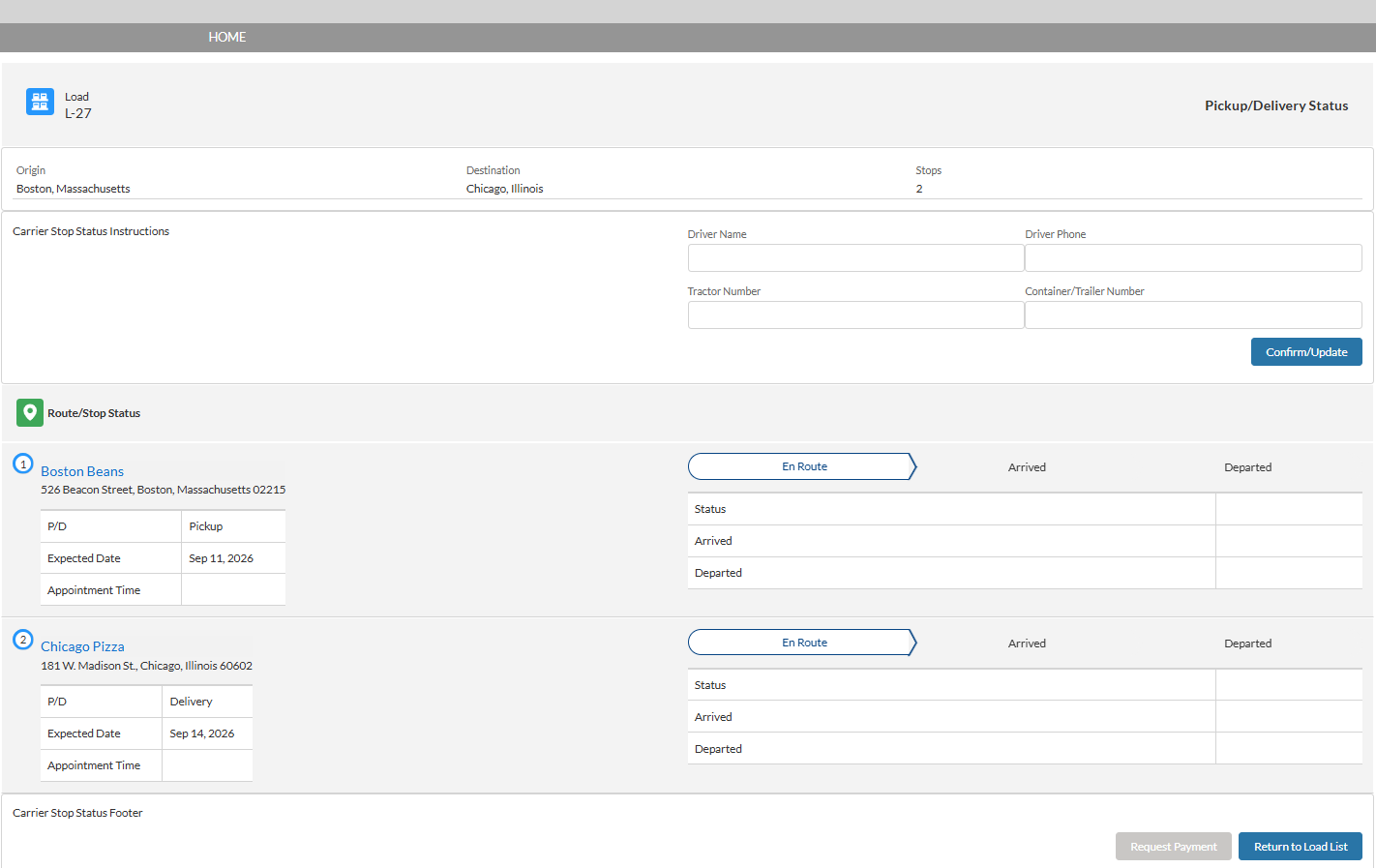Open the HOME menu item
Screen dimensions: 1376x868
(x=227, y=37)
